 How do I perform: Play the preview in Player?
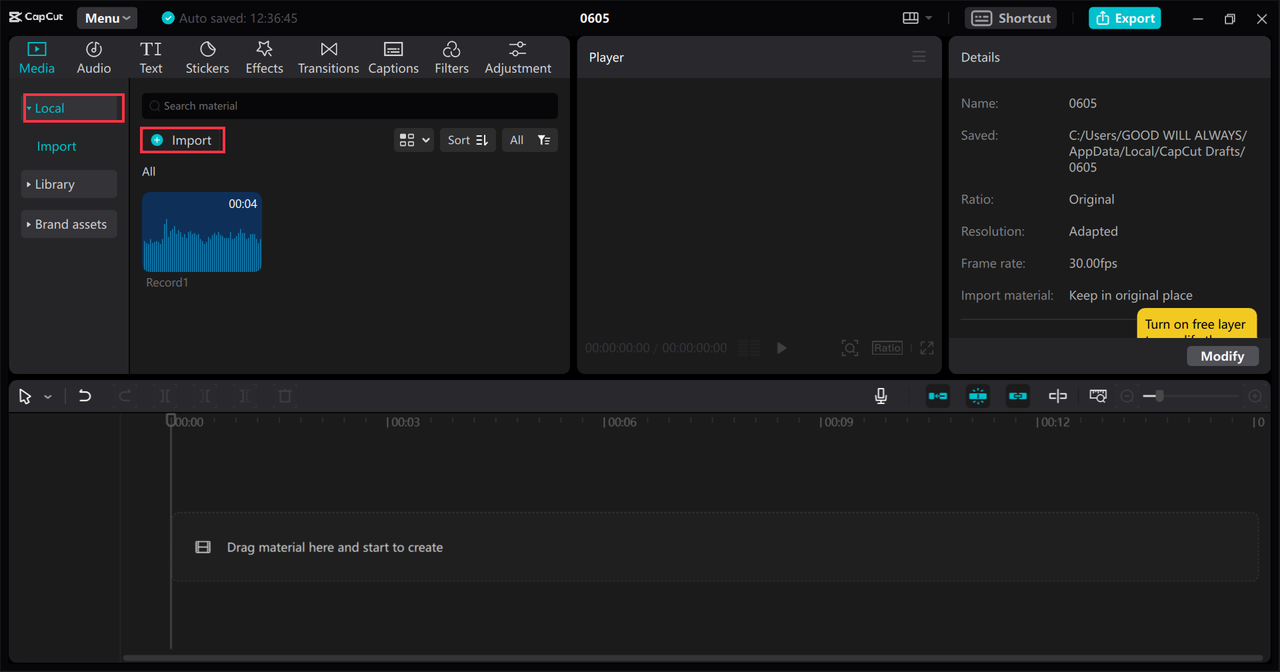782,348
